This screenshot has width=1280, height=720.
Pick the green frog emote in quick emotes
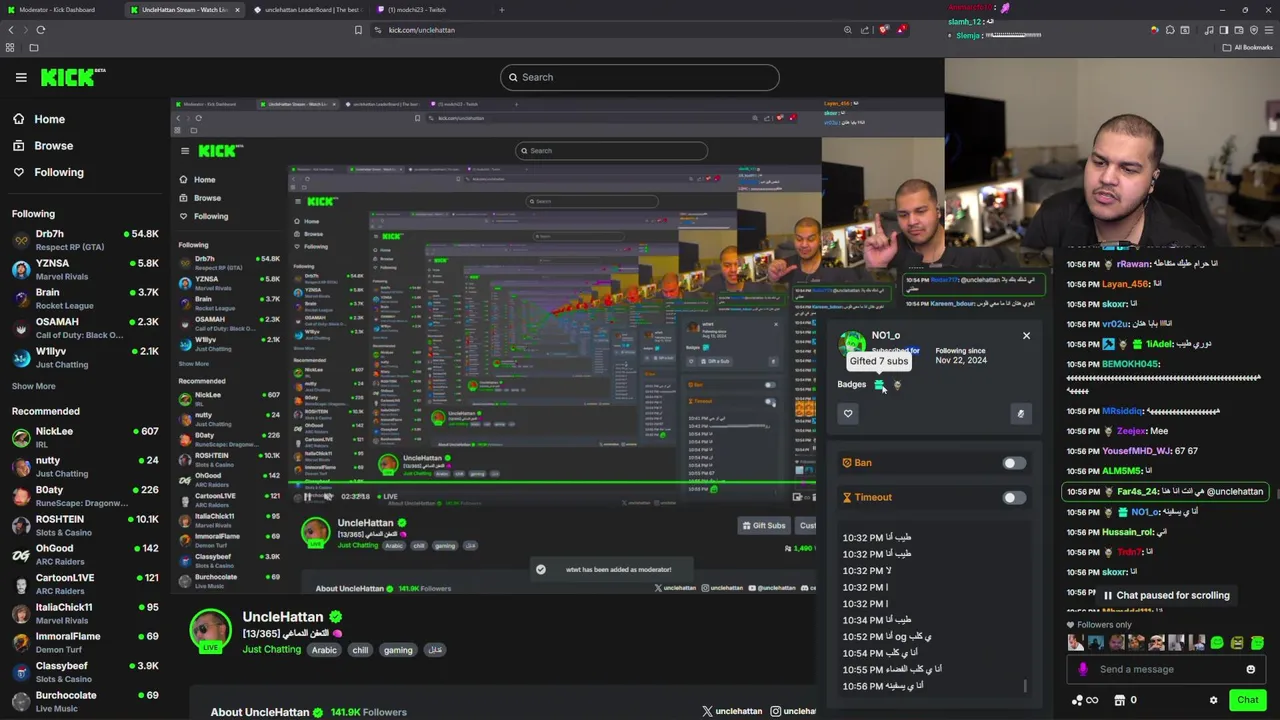[1217, 643]
